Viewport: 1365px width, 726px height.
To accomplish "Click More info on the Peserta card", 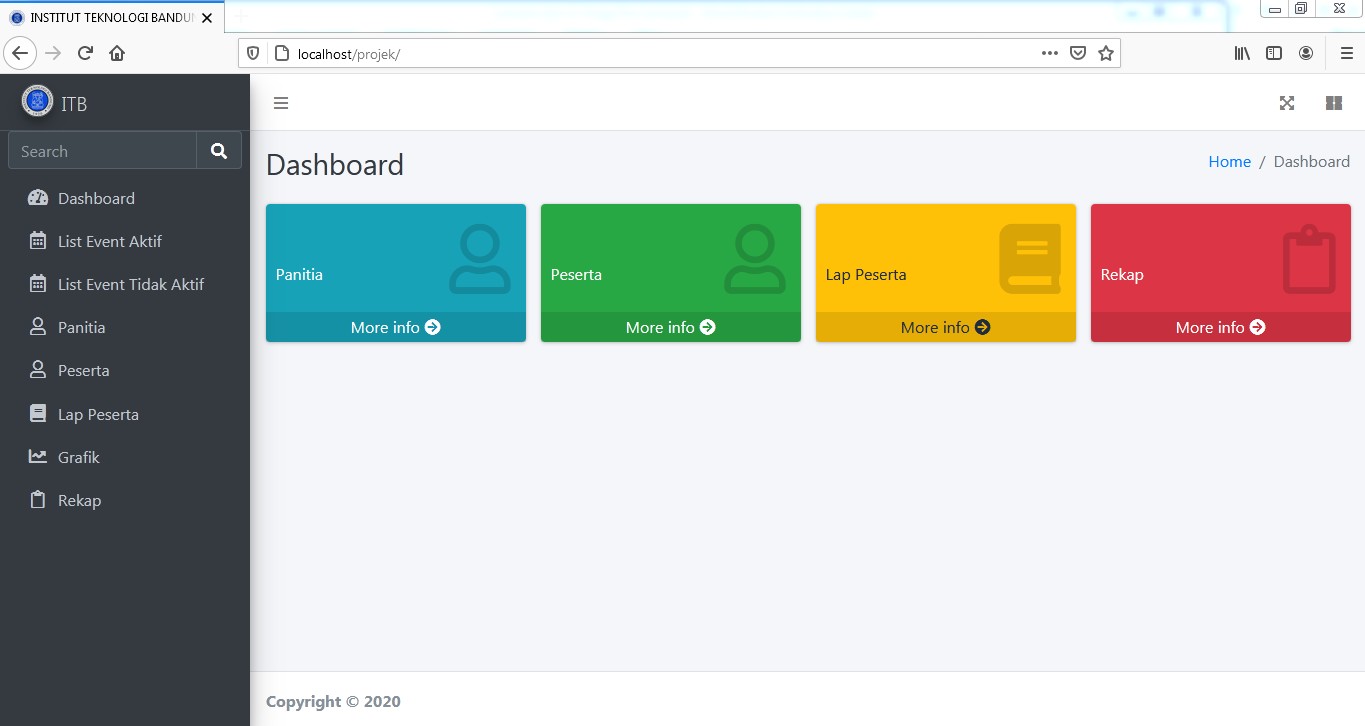I will [x=670, y=327].
